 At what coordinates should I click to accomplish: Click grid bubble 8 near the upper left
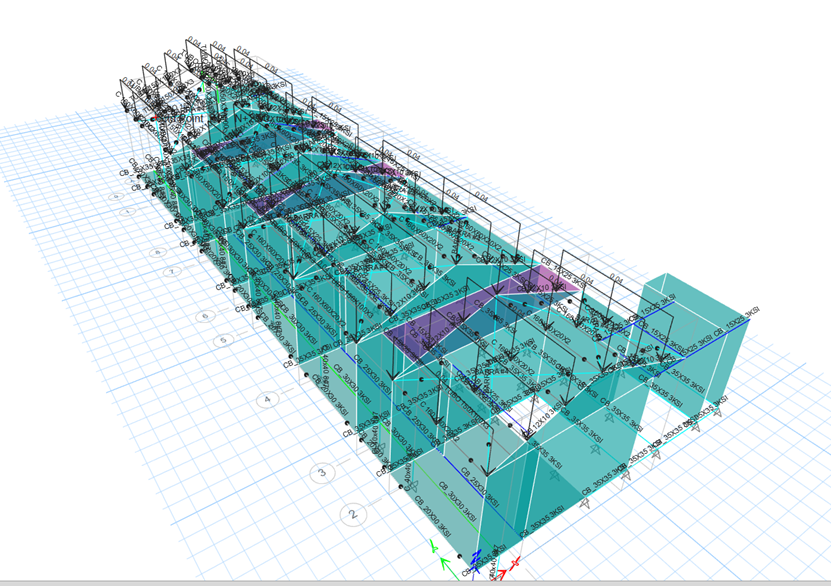click(x=157, y=250)
